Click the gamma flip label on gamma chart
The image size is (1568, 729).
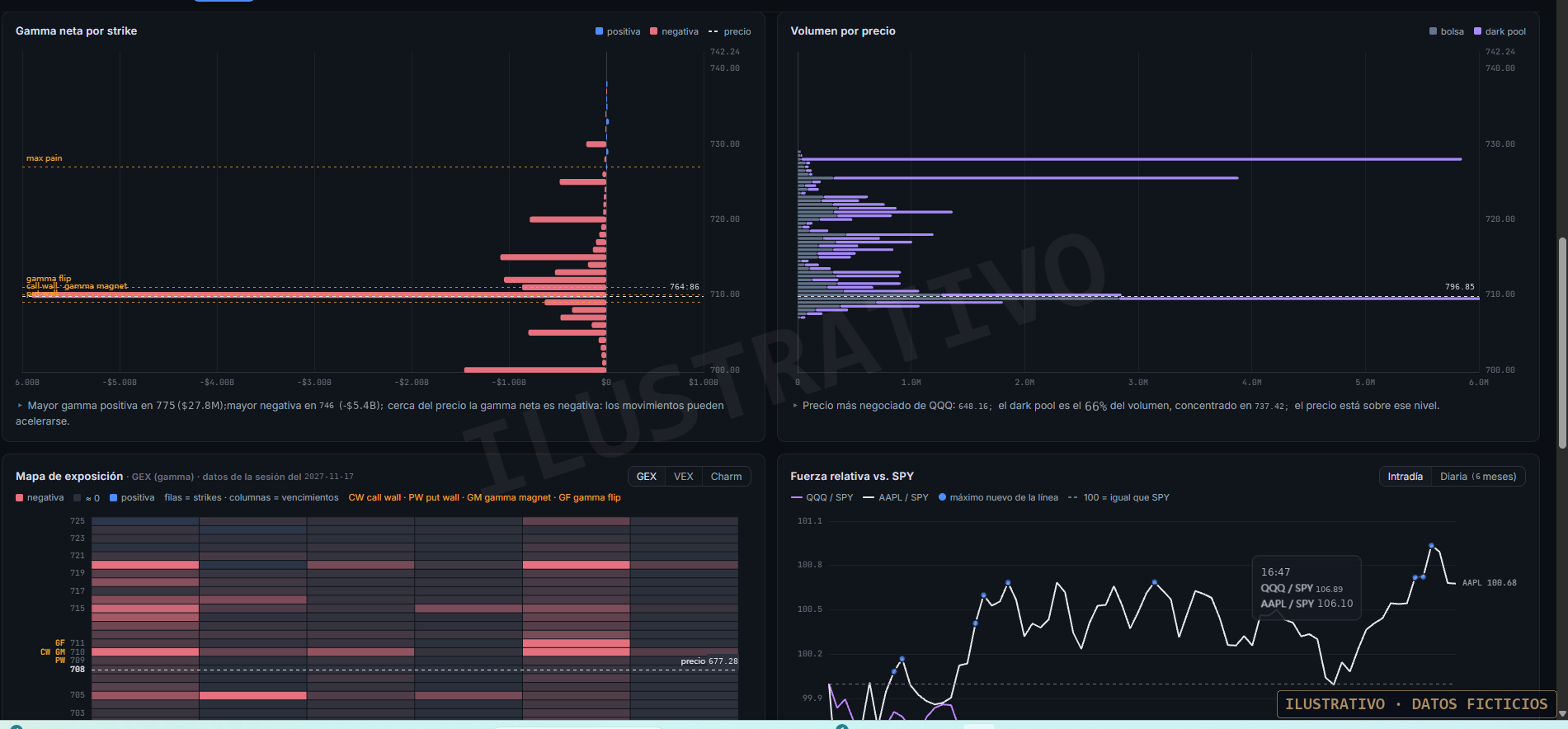point(49,279)
